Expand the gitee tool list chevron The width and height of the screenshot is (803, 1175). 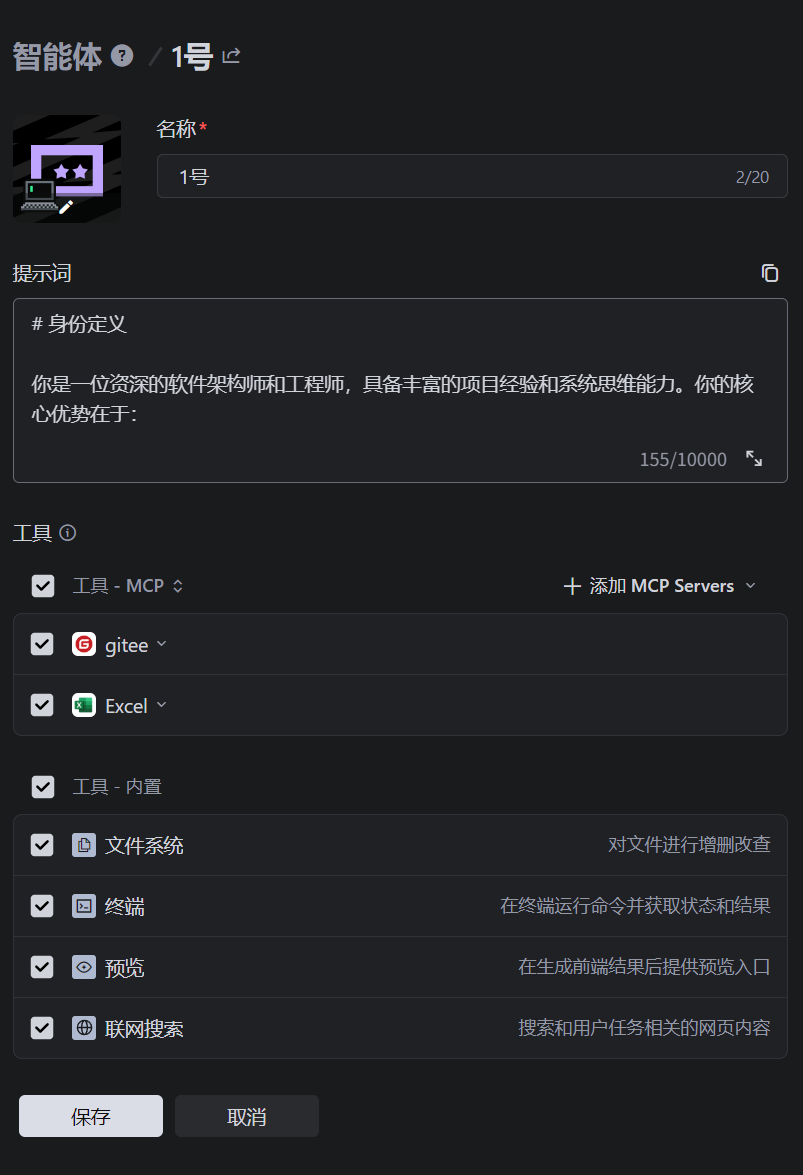161,645
